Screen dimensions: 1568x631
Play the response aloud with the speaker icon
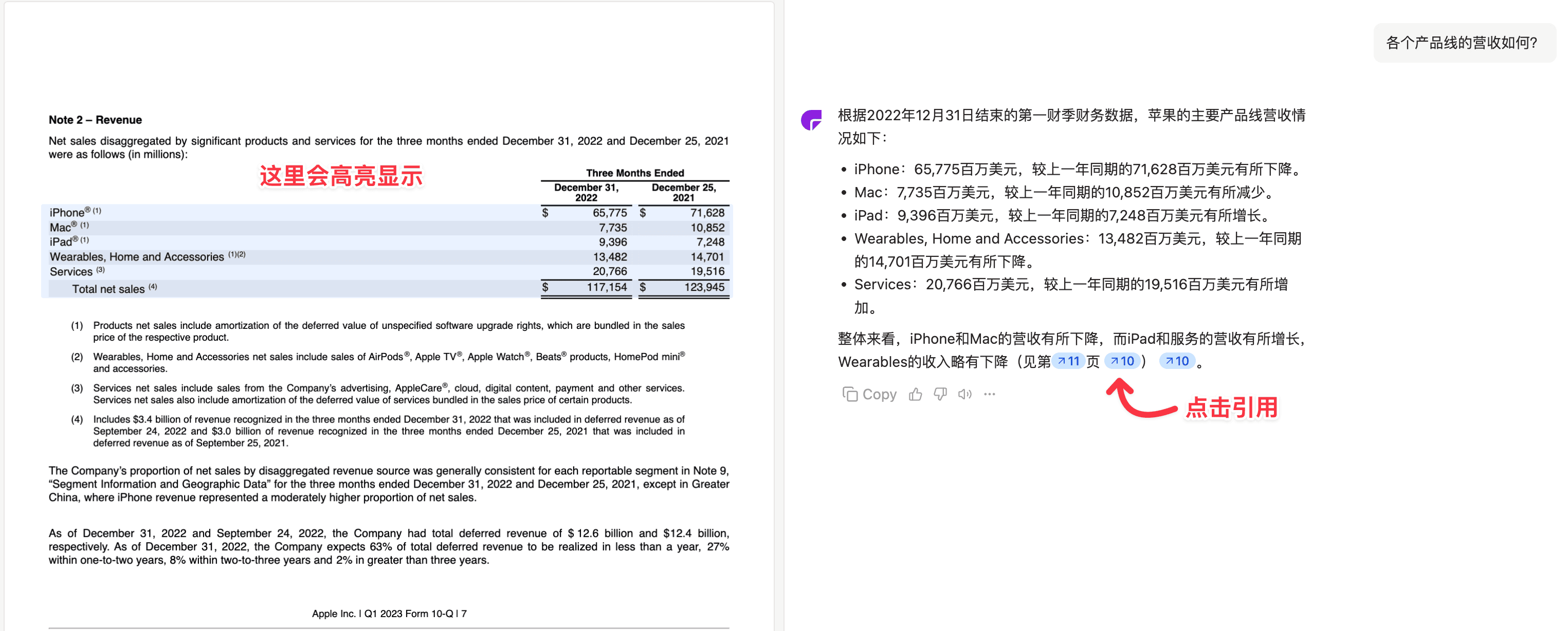click(x=964, y=394)
